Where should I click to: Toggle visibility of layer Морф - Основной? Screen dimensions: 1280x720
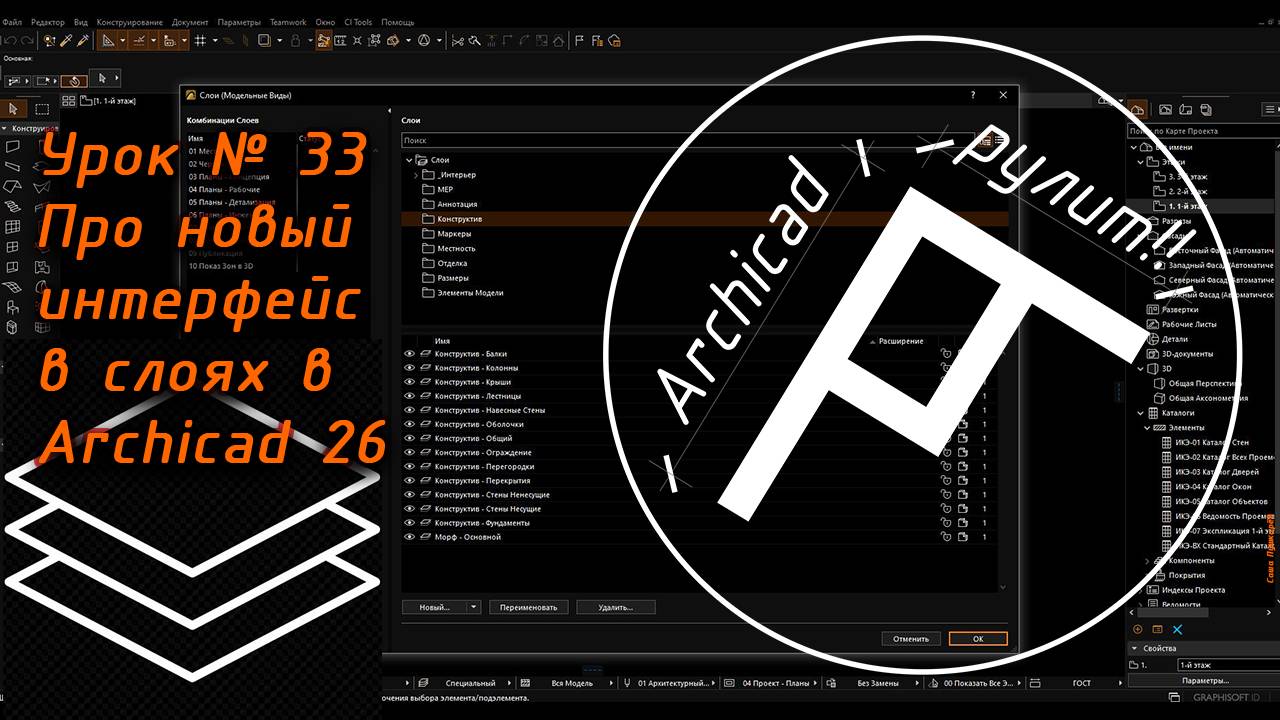coord(408,537)
